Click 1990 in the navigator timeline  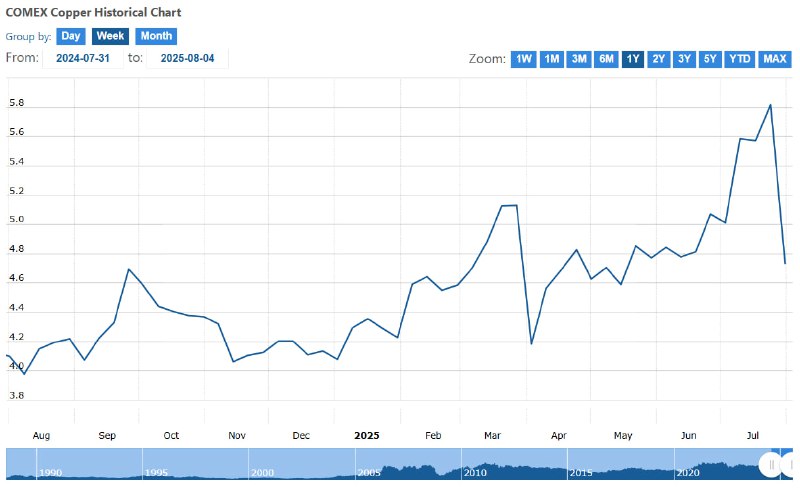[51, 473]
